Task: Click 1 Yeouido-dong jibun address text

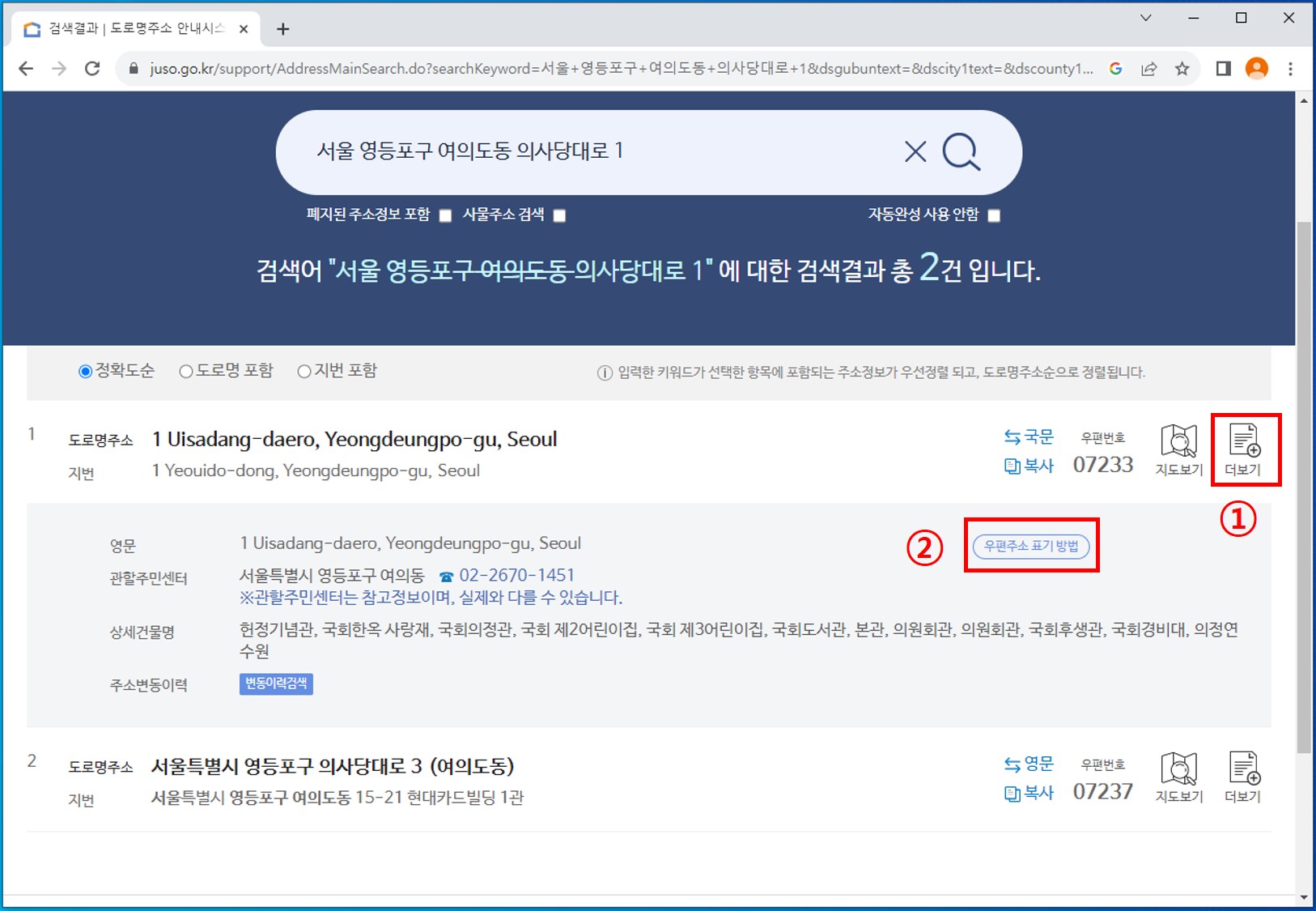Action: pyautogui.click(x=316, y=470)
